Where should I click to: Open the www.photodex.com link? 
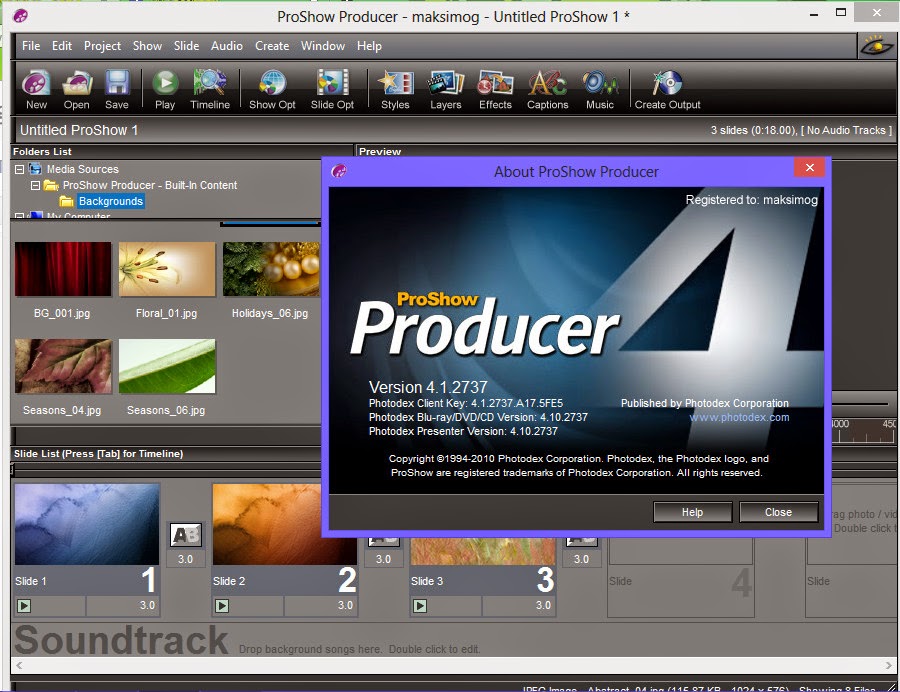point(739,417)
